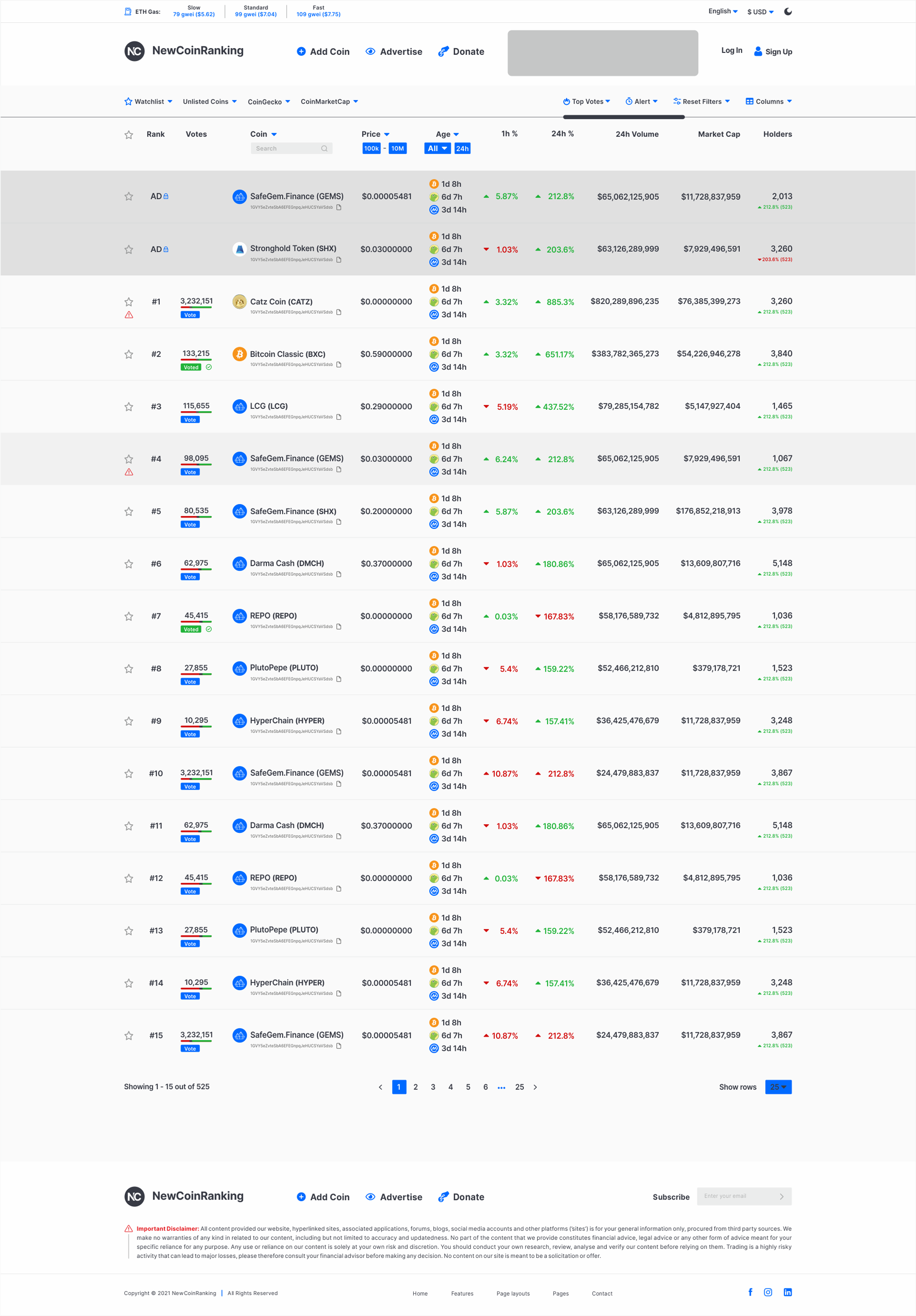This screenshot has height=1316, width=916.
Task: Click the Sign Up link
Action: pyautogui.click(x=773, y=52)
